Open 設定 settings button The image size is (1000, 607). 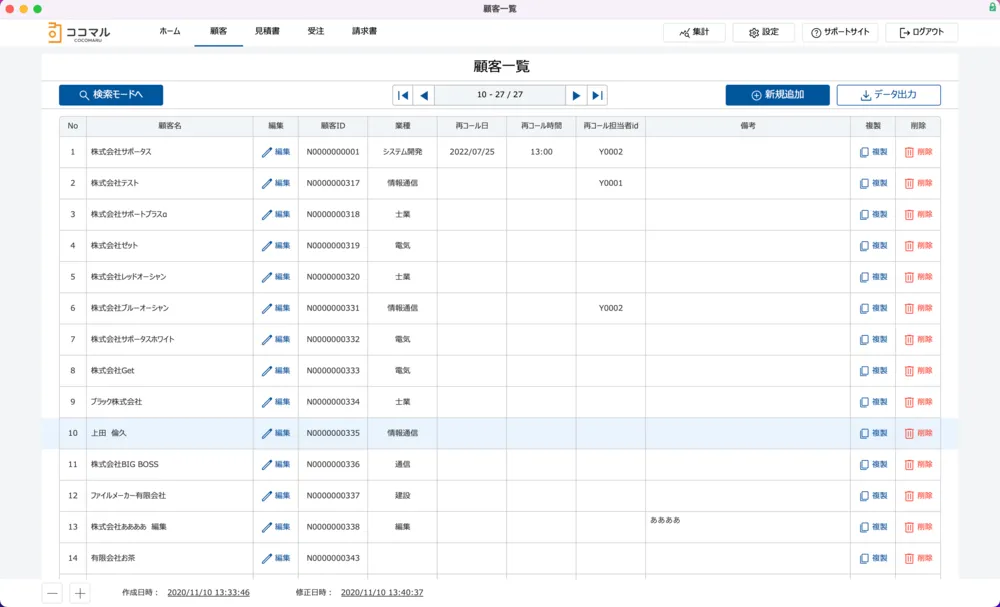click(x=763, y=33)
